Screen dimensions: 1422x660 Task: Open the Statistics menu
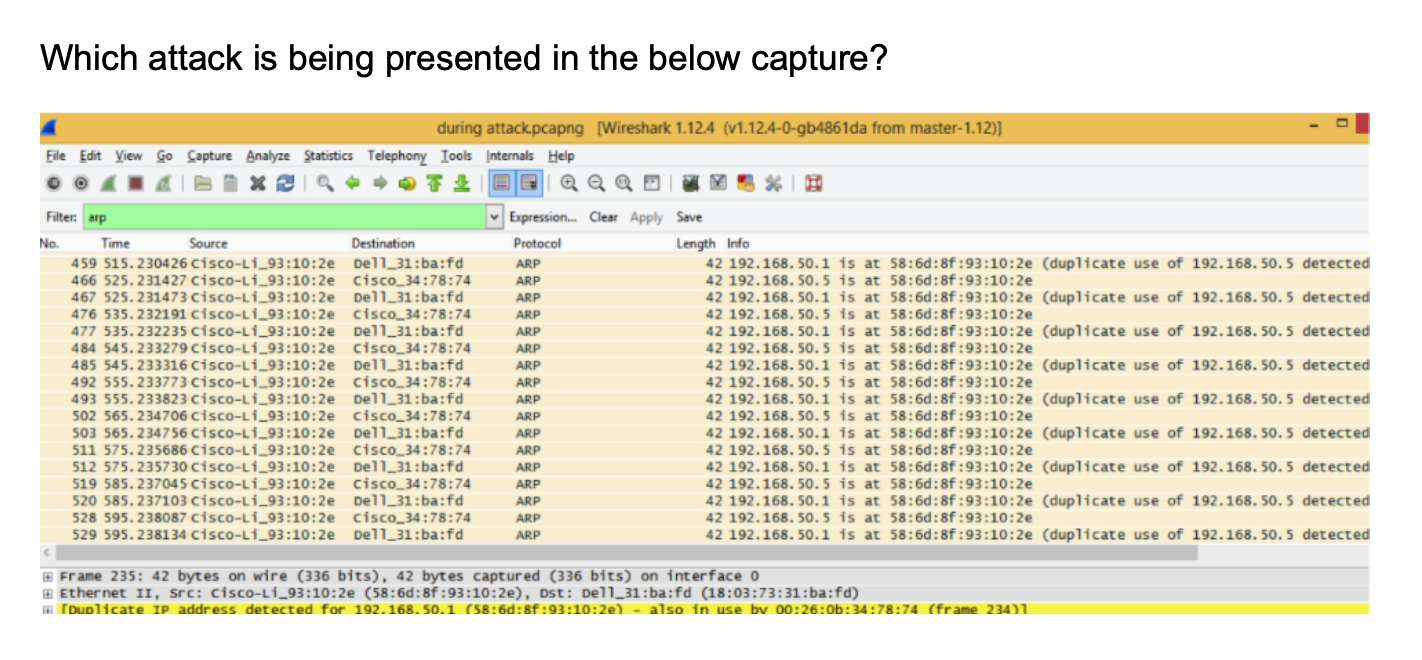pos(329,156)
